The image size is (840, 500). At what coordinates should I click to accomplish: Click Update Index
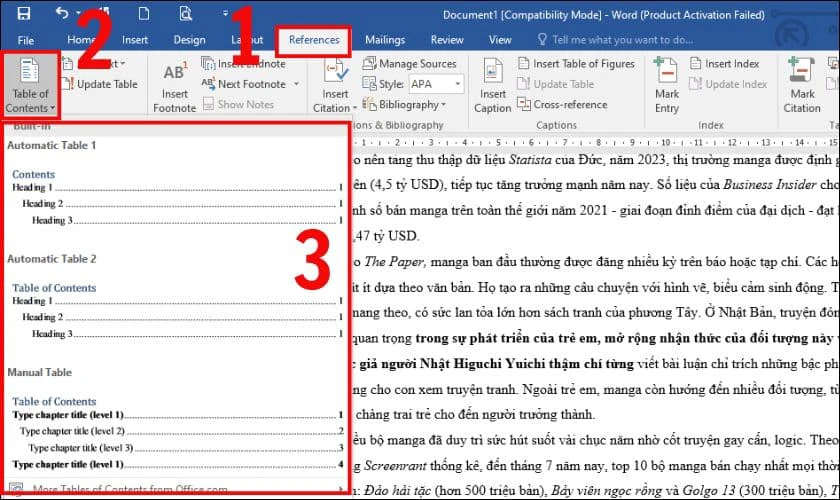coord(728,84)
